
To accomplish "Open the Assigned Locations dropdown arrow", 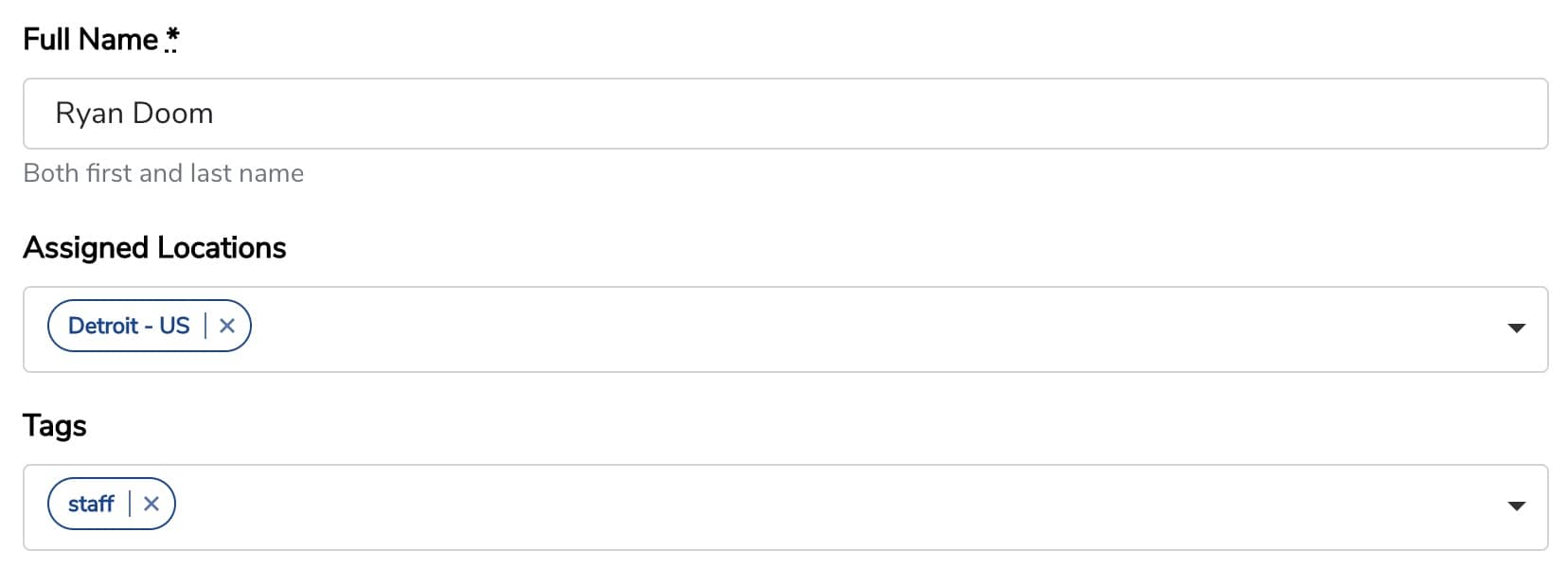I will coord(1516,328).
